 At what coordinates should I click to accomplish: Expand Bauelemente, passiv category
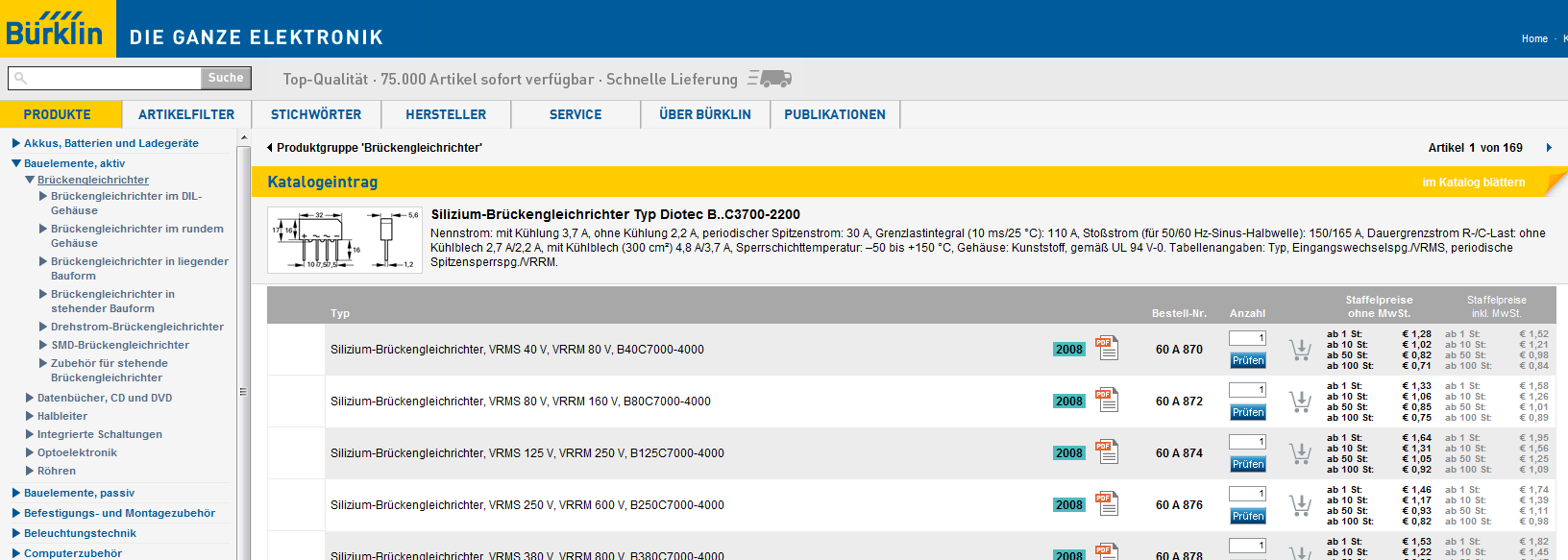(16, 493)
